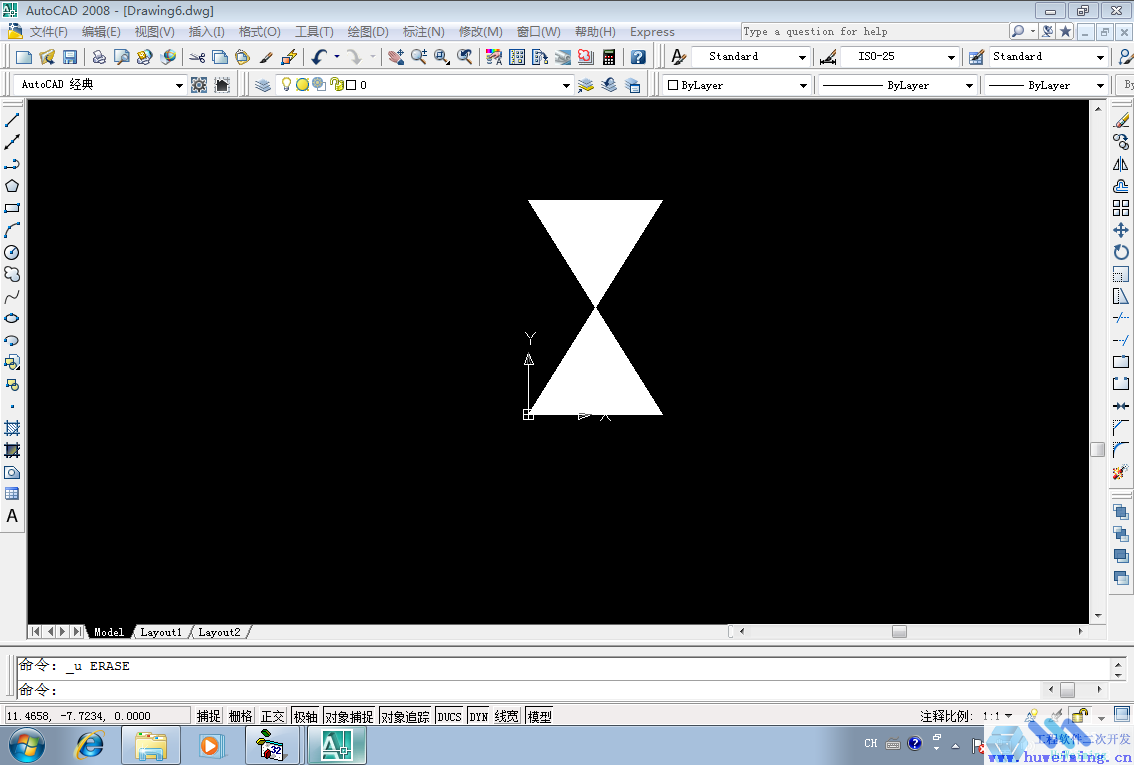Open the Windows Start menu
The image size is (1134, 765).
point(27,745)
